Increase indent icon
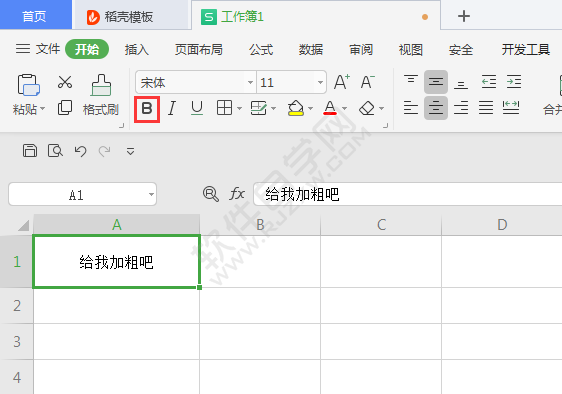562x394 pixels. point(514,82)
